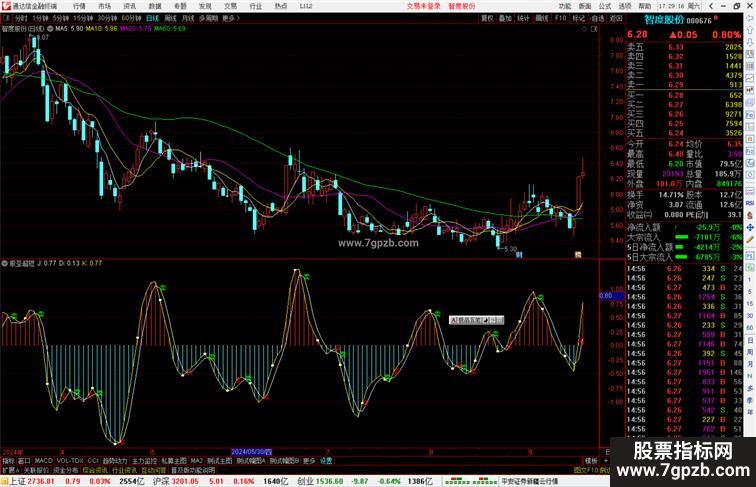This screenshot has width=756, height=487.
Task: Click the 上证 index in status bar
Action: (x=17, y=481)
